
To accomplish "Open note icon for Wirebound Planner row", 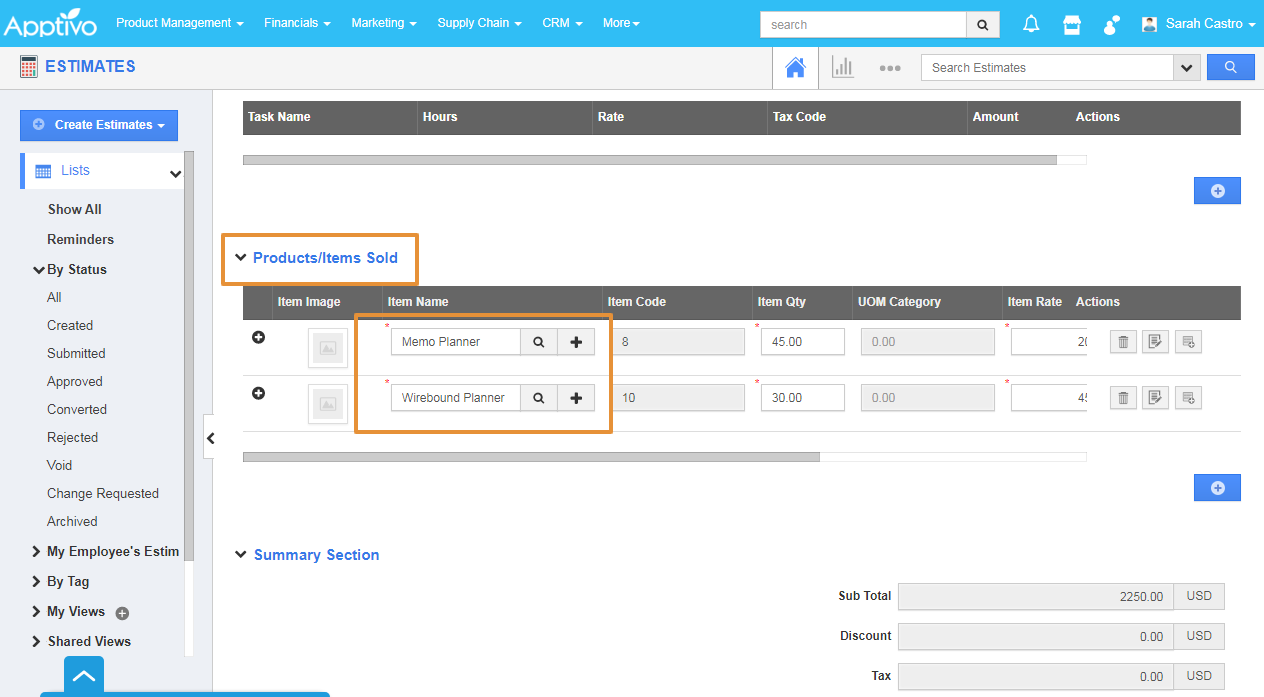I will coord(1155,398).
